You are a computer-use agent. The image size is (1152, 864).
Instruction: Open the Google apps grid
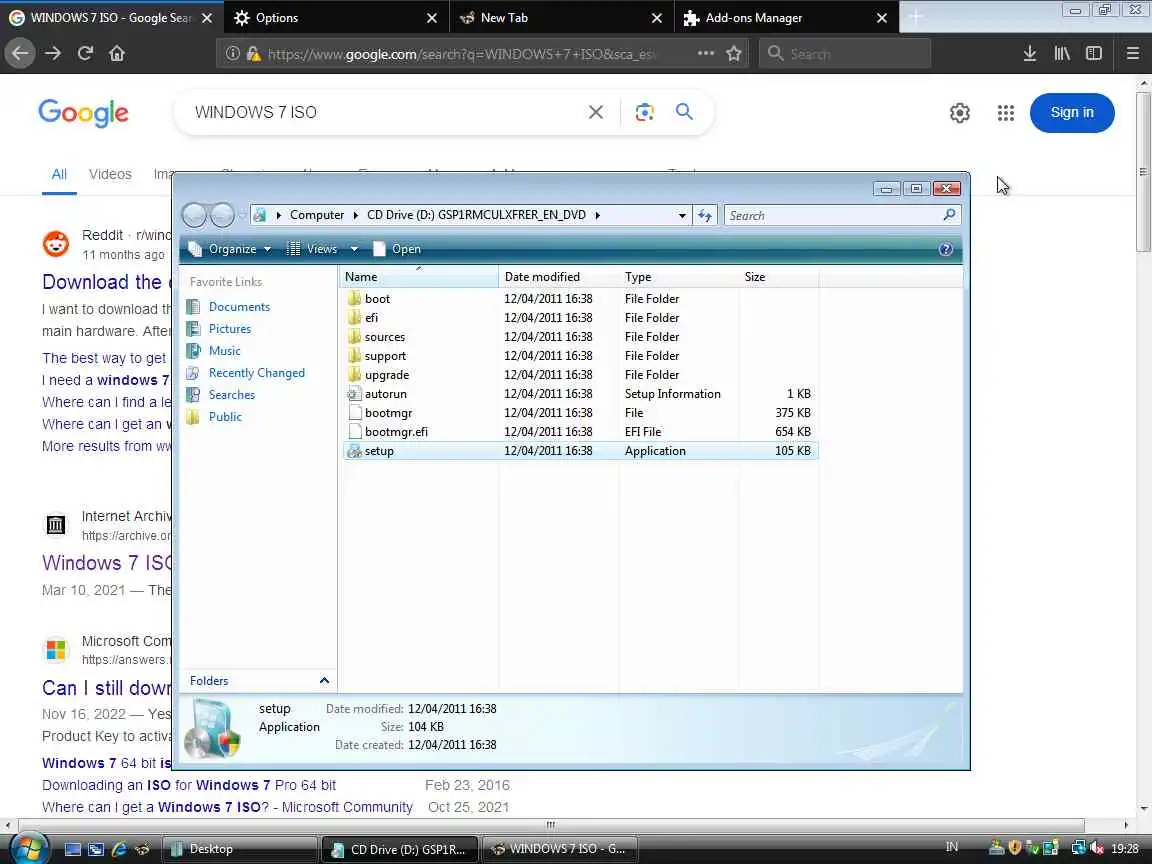[1006, 112]
